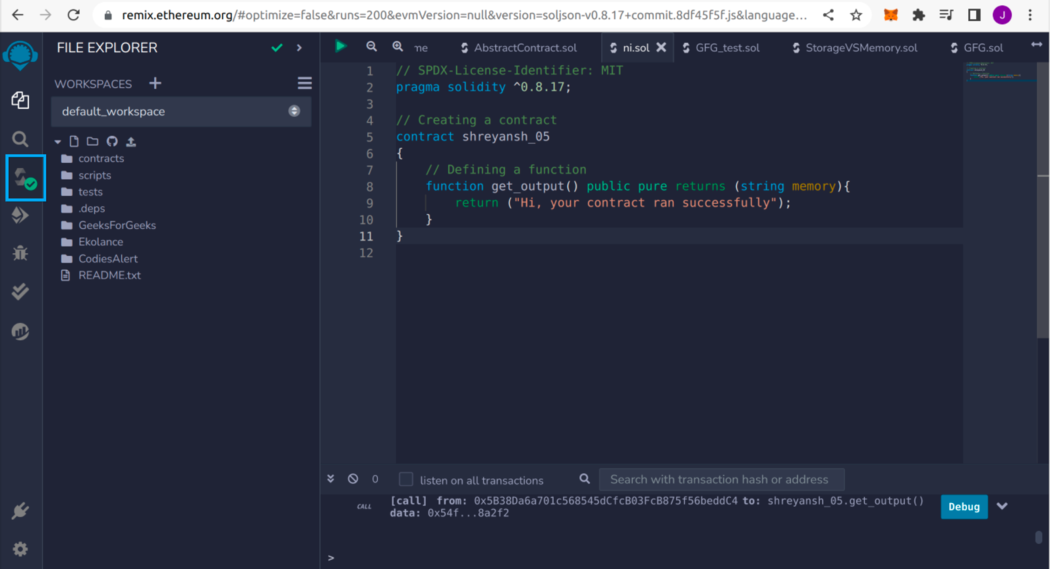Expand the contracts folder
This screenshot has width=1050, height=569.
pyautogui.click(x=101, y=158)
